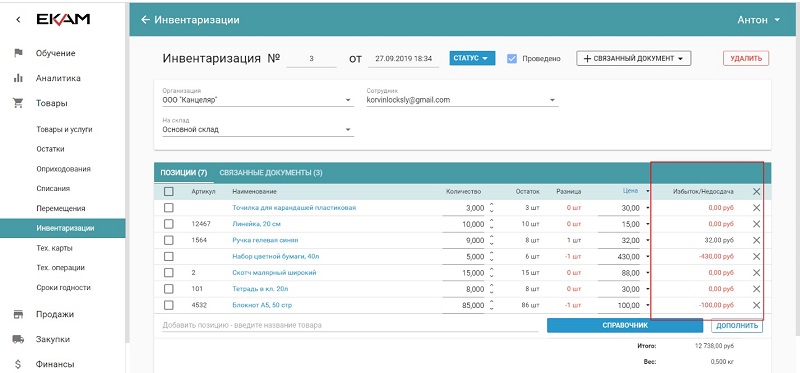Go back using arrow beside Инвентаризации
The height and width of the screenshot is (373, 800).
[145, 20]
